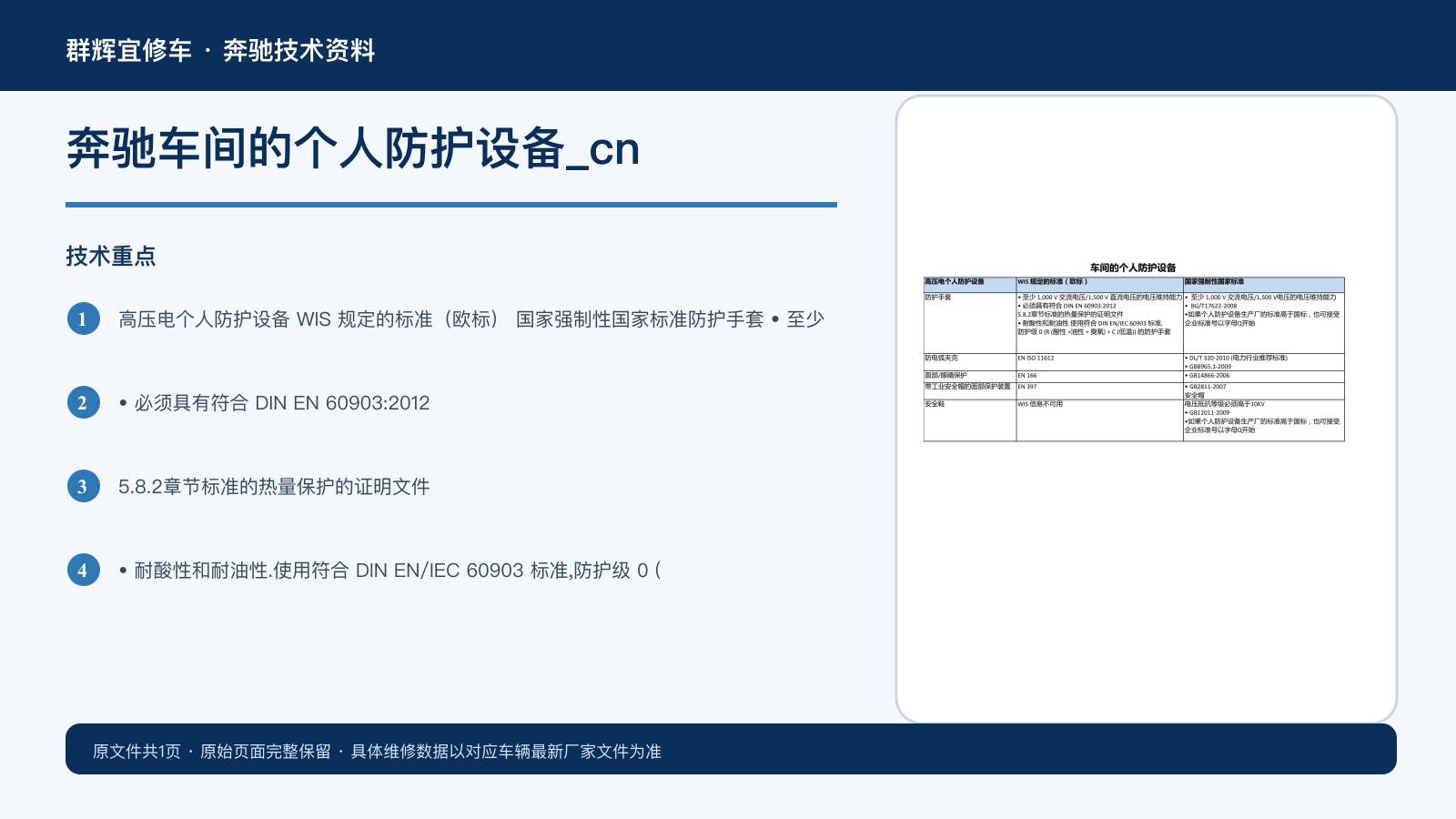The width and height of the screenshot is (1456, 819).
Task: Click the footer note starting 原文件共1页
Action: pos(377,752)
